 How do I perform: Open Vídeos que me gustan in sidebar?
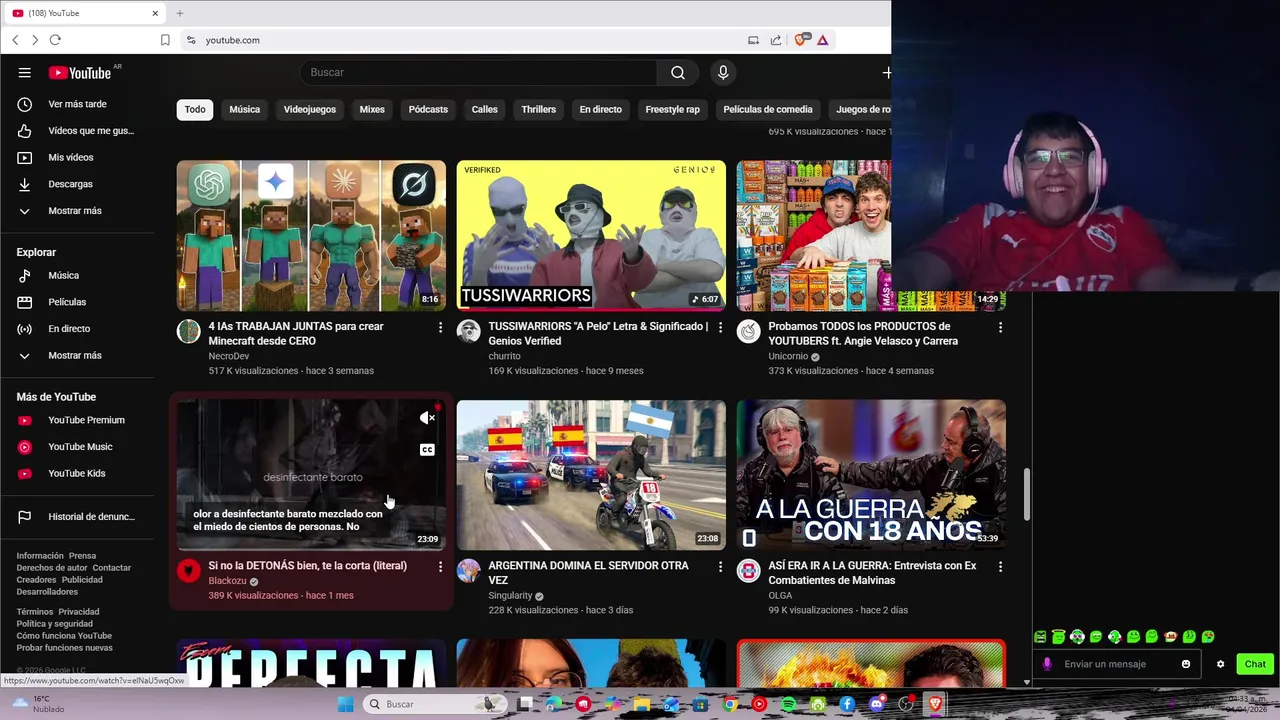pyautogui.click(x=77, y=131)
